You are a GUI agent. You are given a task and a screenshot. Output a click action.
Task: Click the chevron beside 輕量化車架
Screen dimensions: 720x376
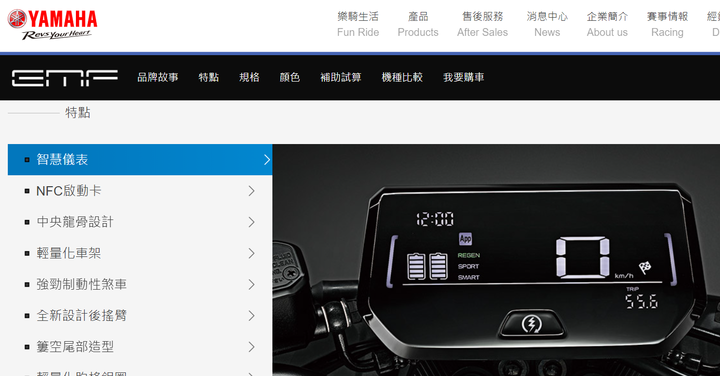click(251, 253)
